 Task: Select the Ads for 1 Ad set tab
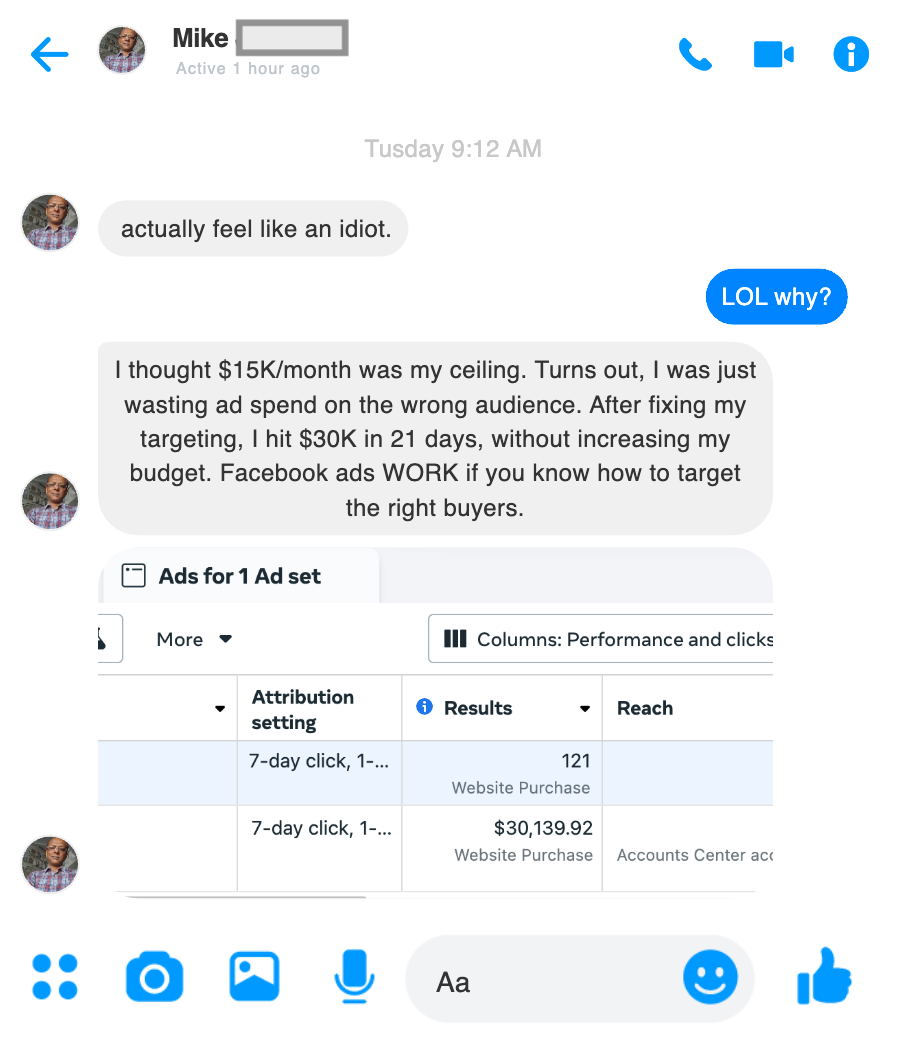coord(238,576)
